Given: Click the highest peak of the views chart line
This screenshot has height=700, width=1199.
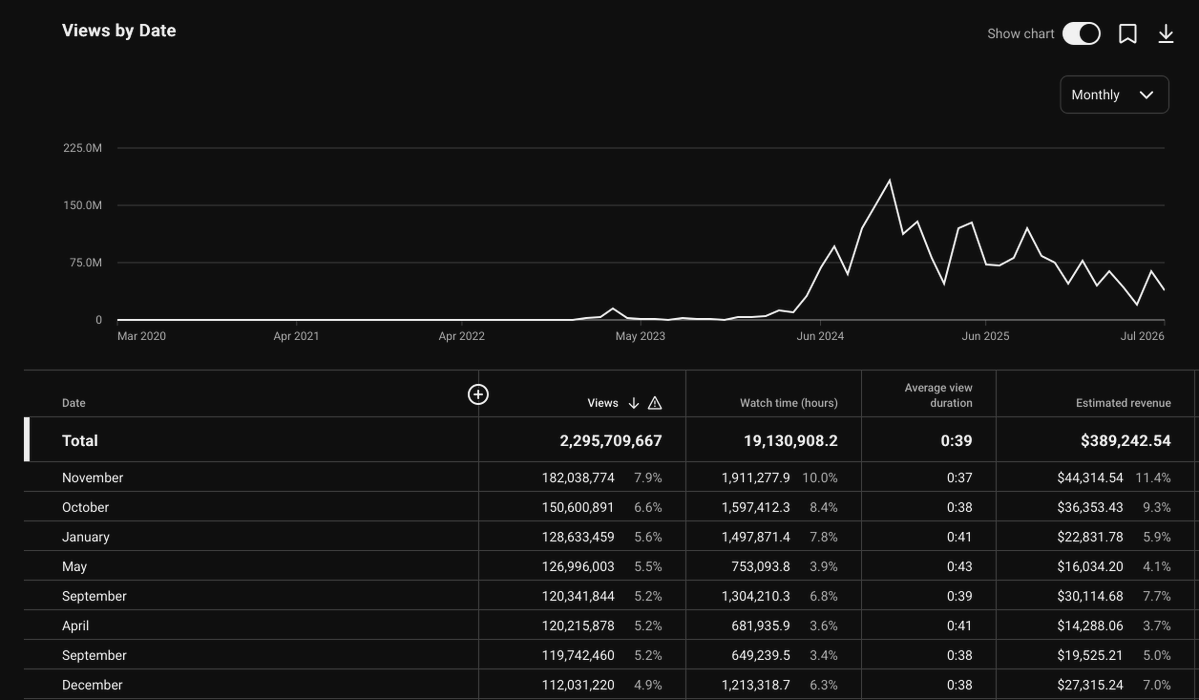Looking at the screenshot, I should coord(889,181).
